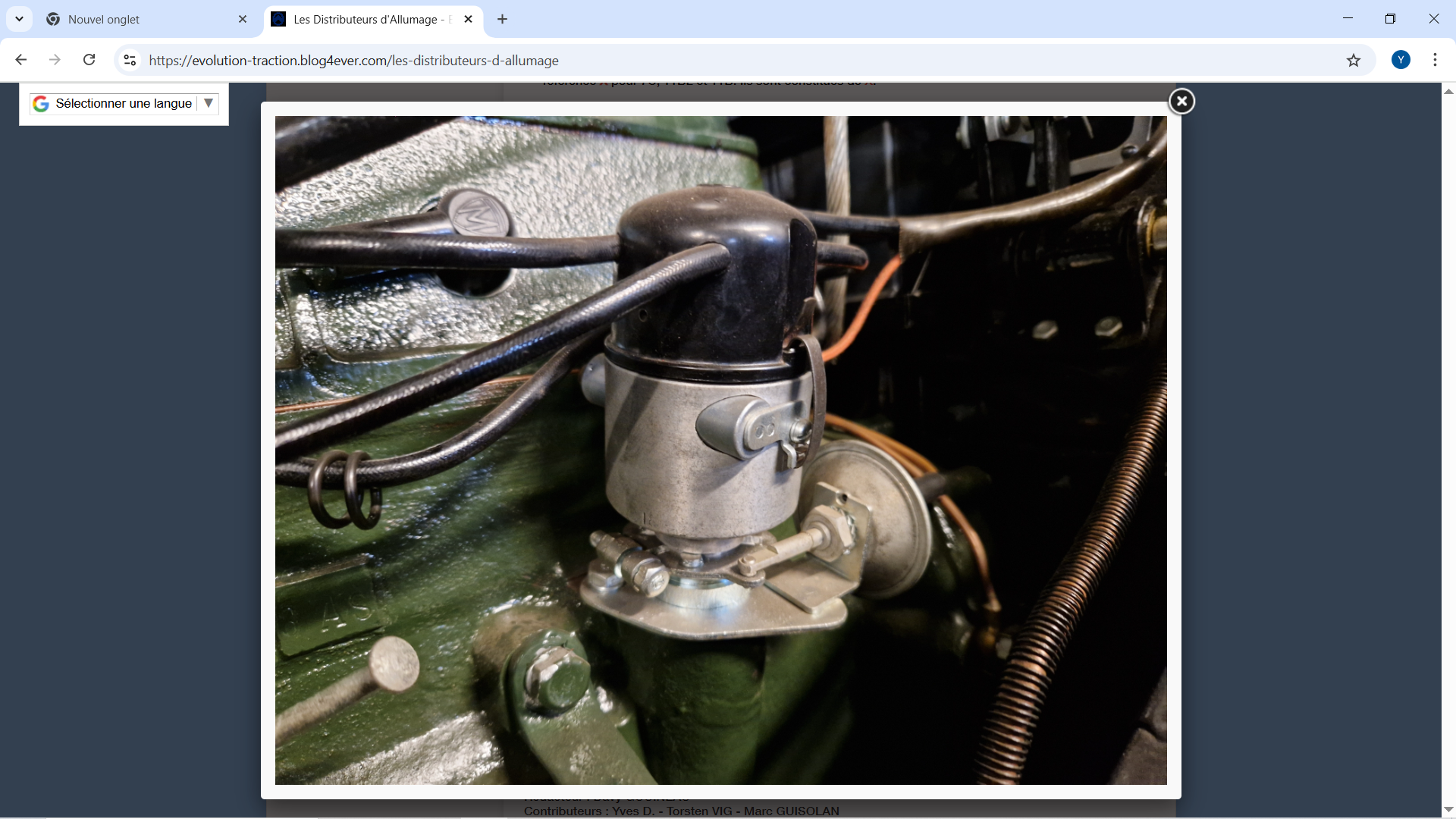This screenshot has height=819, width=1456.
Task: Go back to previous page
Action: (21, 60)
